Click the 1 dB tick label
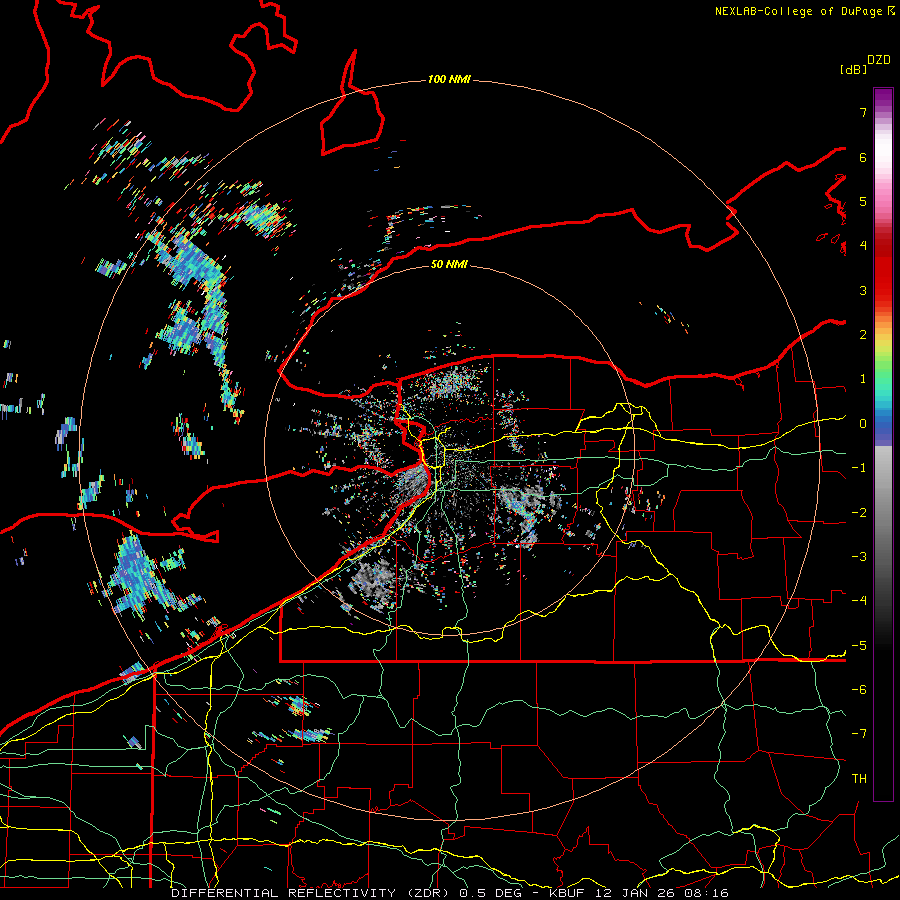Screen dimensions: 900x900 pyautogui.click(x=863, y=379)
